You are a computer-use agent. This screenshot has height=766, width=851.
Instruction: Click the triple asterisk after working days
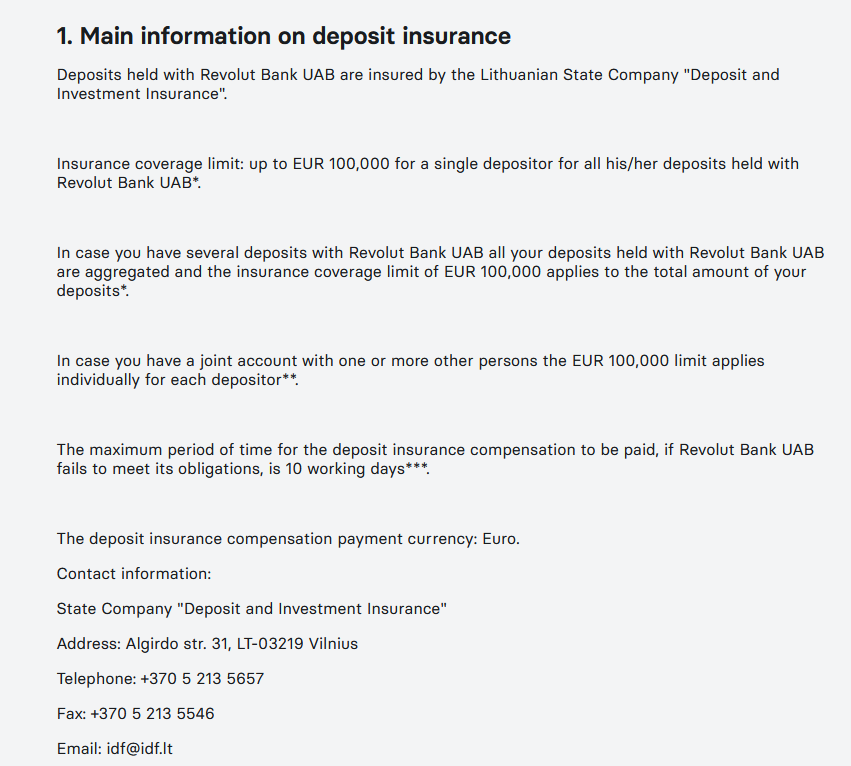[416, 466]
